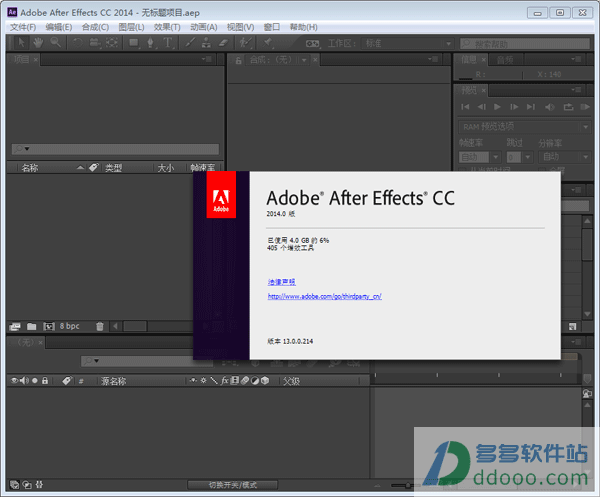Viewport: 600px width, 497px height.
Task: Step to previous frame in Preview panel
Action: (481, 107)
